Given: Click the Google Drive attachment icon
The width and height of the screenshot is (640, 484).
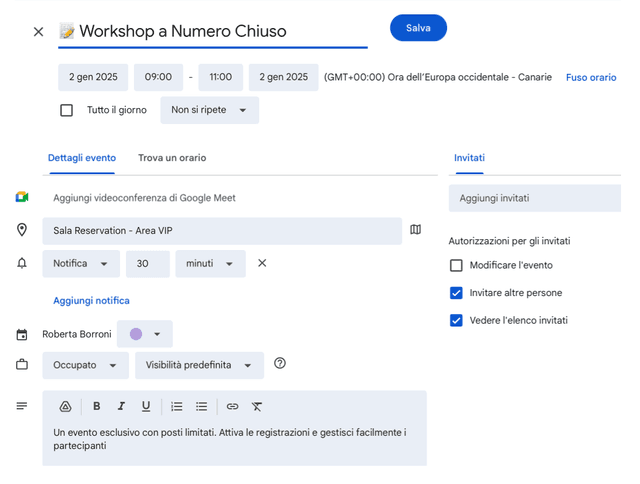Looking at the screenshot, I should [x=65, y=406].
